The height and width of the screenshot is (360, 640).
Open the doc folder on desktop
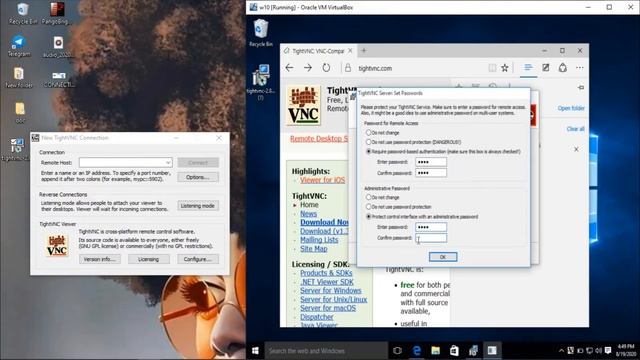(x=20, y=113)
